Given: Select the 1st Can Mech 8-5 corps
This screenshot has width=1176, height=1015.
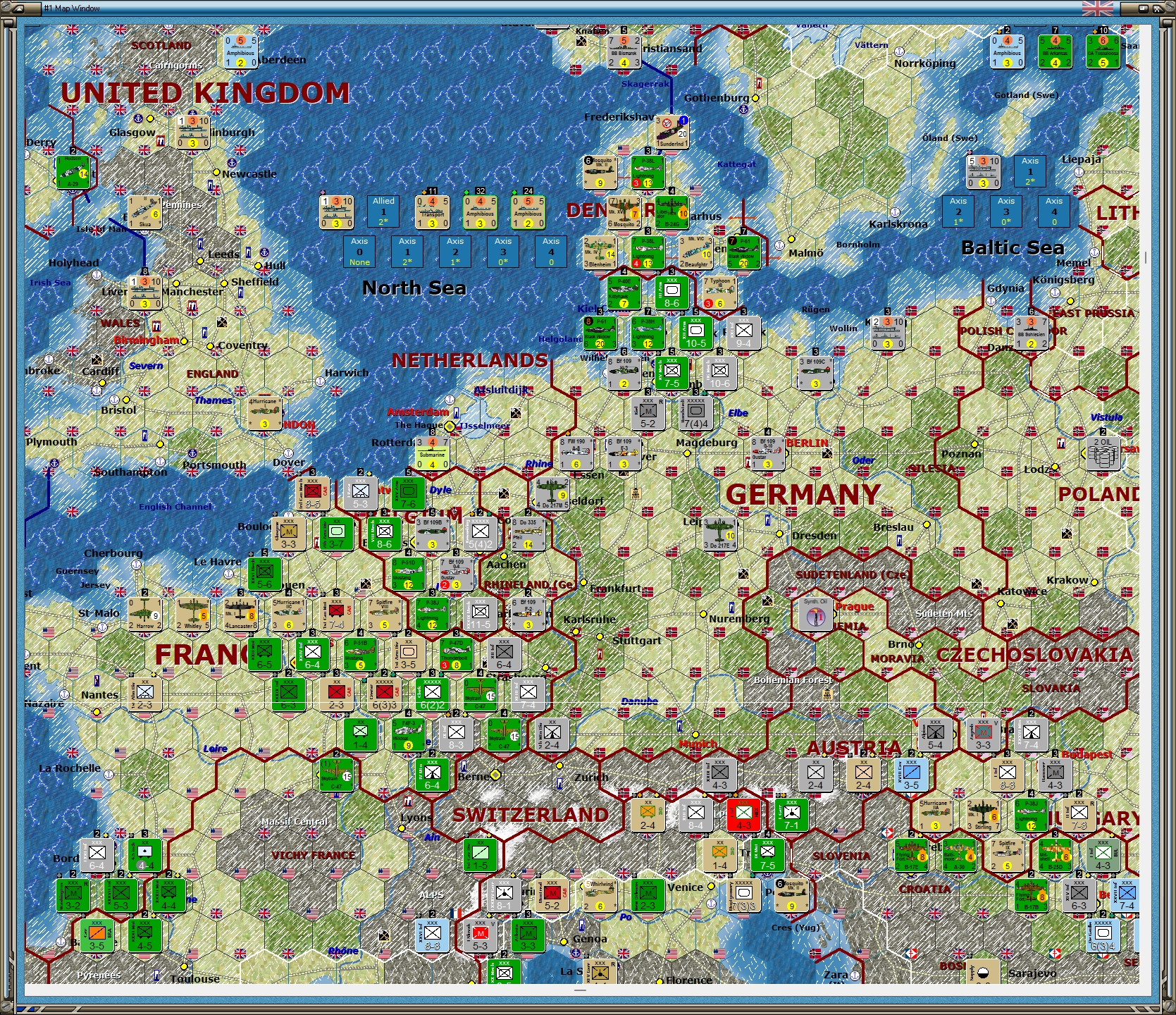Looking at the screenshot, I should click(x=312, y=493).
